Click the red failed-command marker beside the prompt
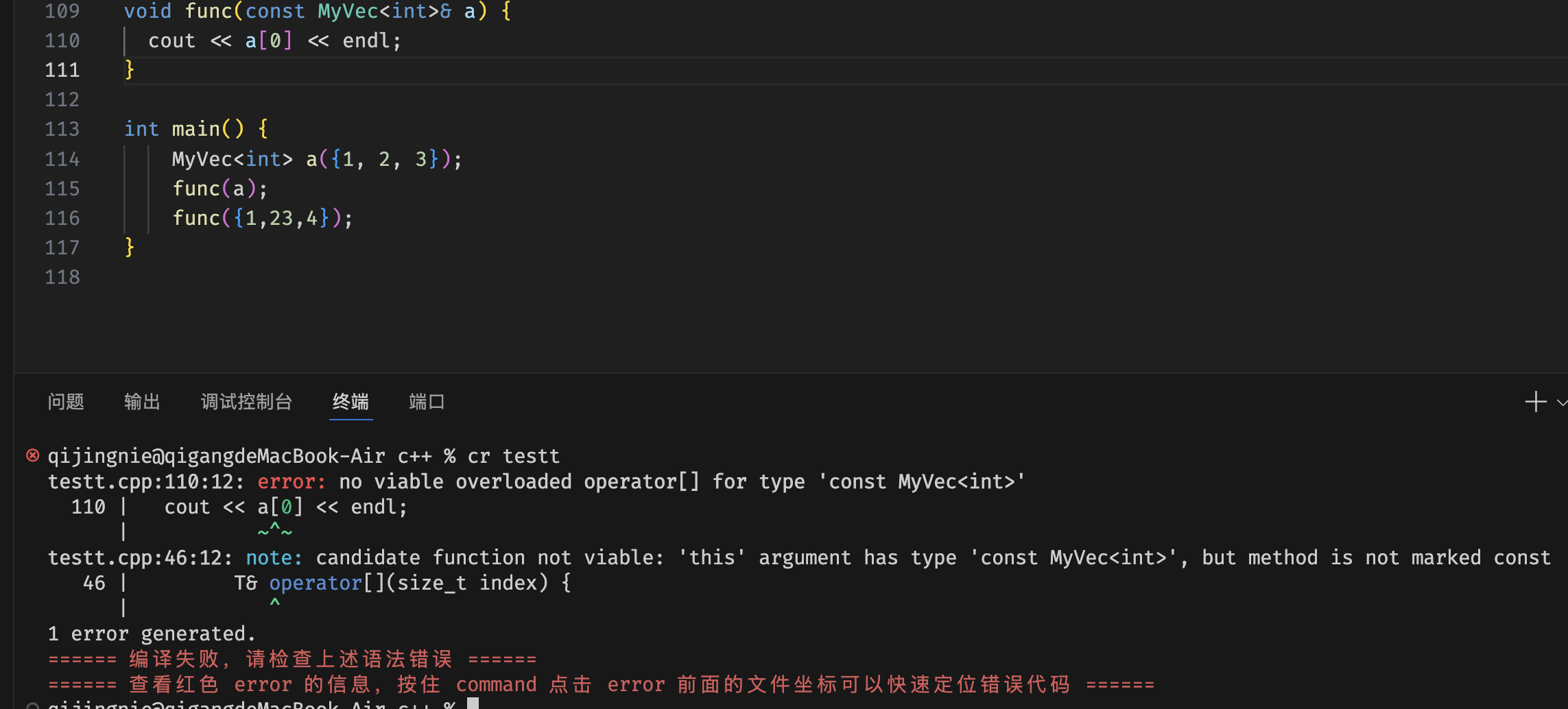Viewport: 1568px width, 709px height. pos(32,455)
